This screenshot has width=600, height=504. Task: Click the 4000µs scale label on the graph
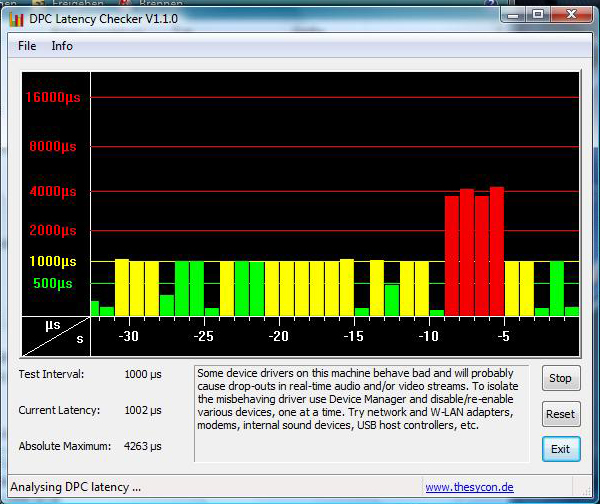pos(52,191)
